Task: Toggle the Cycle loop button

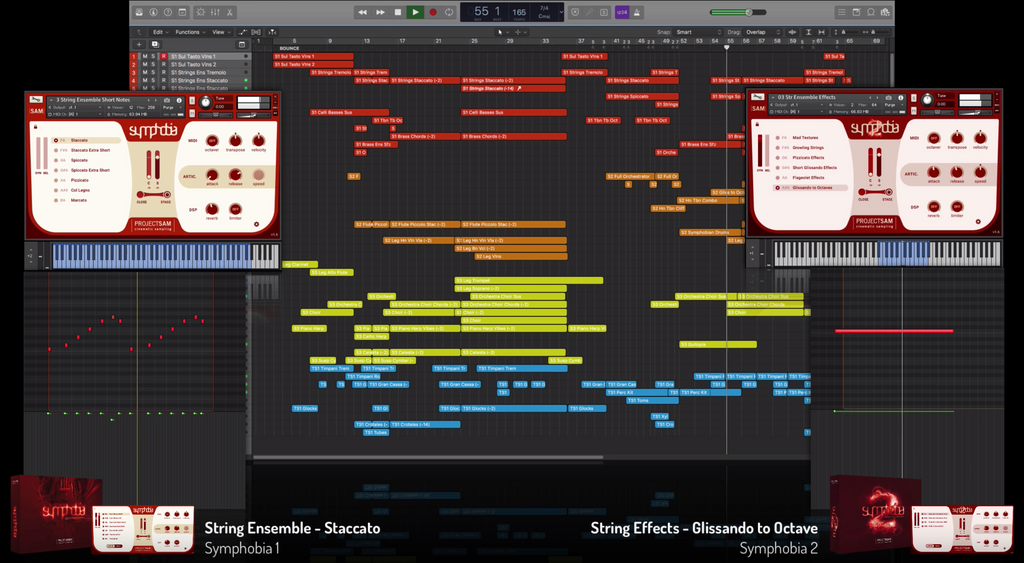Action: 449,12
